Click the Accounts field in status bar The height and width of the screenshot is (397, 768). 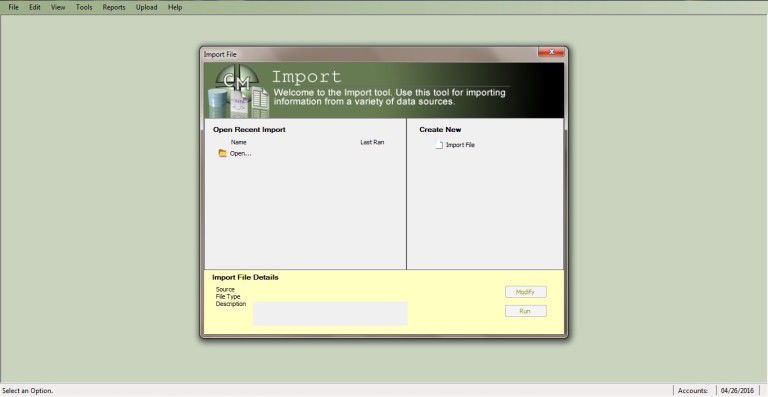pyautogui.click(x=693, y=391)
